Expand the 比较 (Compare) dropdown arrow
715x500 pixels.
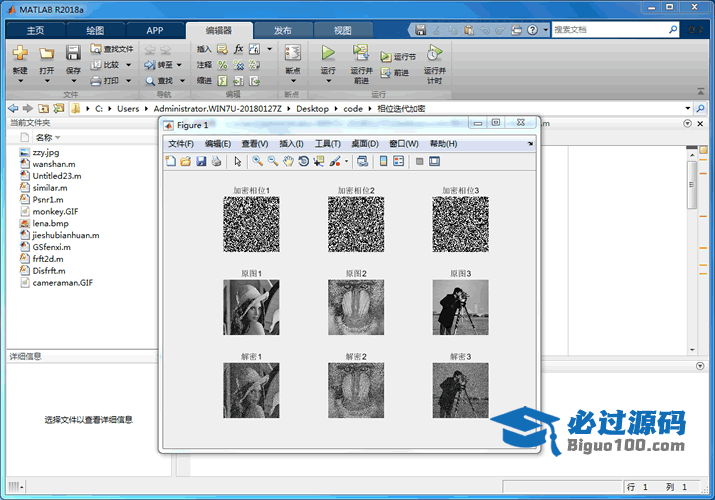pyautogui.click(x=129, y=65)
